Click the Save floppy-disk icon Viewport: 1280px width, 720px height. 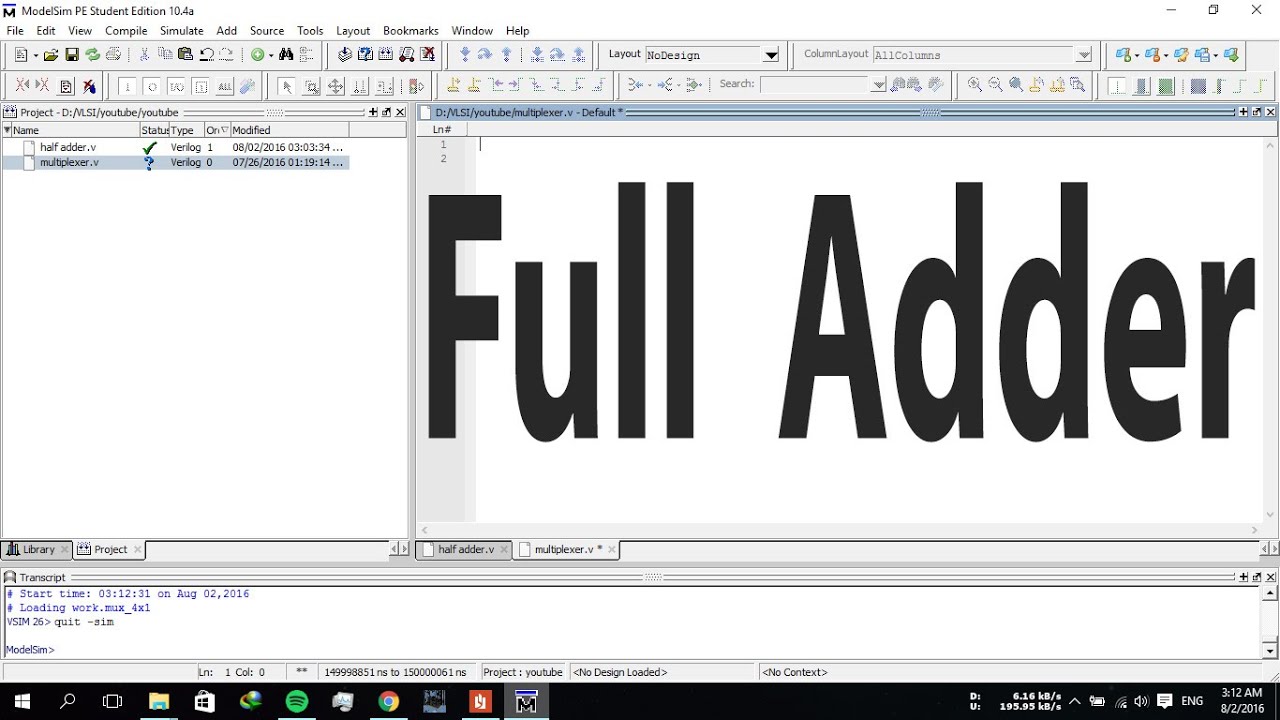click(x=72, y=55)
